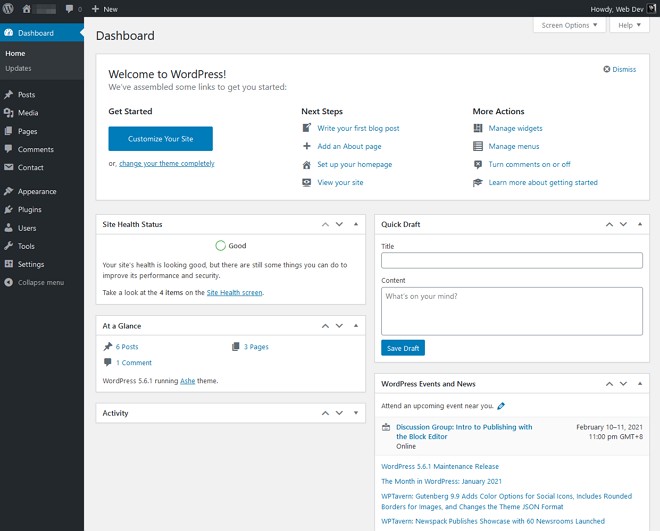
Task: Click the edit location pencil icon
Action: [501, 406]
